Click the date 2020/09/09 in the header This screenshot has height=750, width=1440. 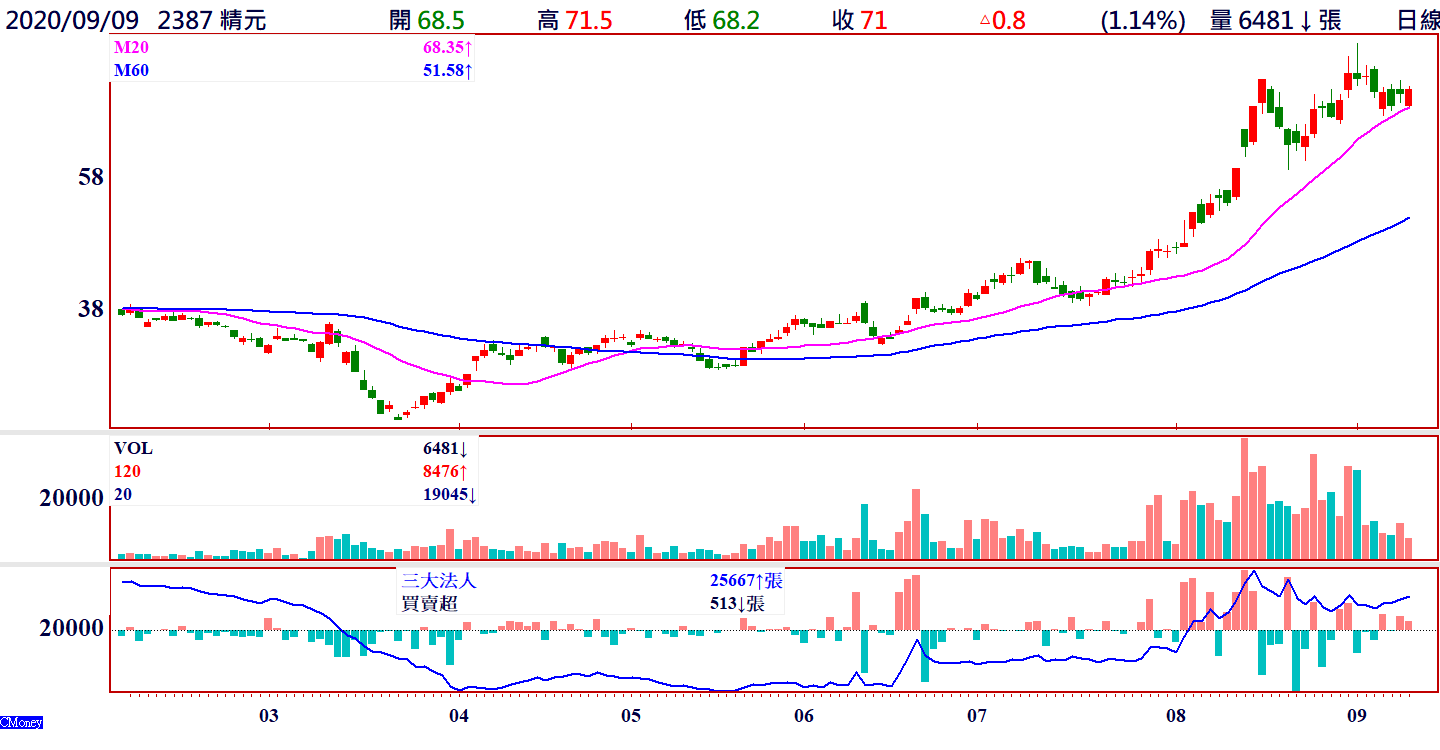coord(70,20)
